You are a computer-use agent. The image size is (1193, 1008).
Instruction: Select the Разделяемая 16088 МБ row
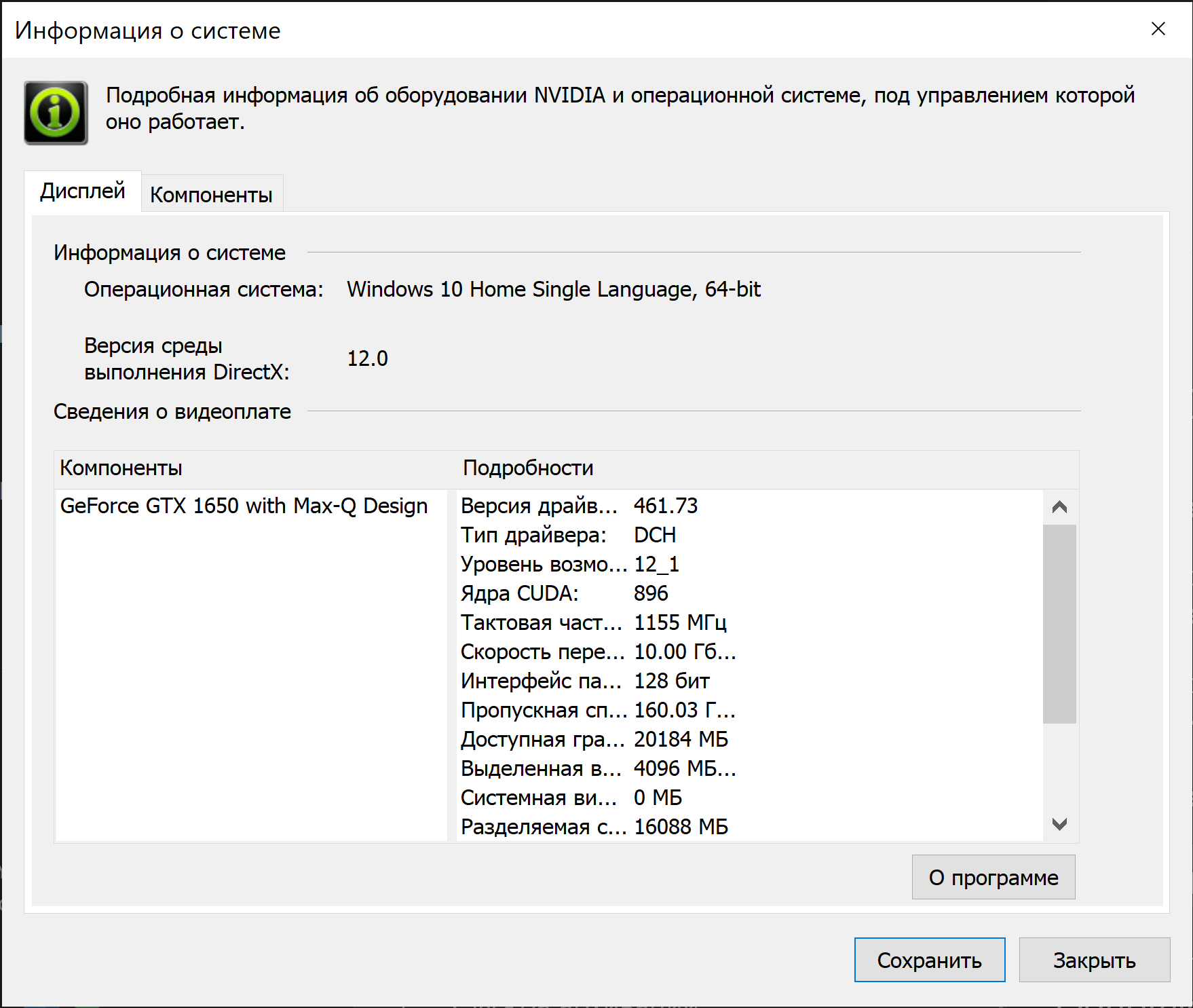[749, 827]
